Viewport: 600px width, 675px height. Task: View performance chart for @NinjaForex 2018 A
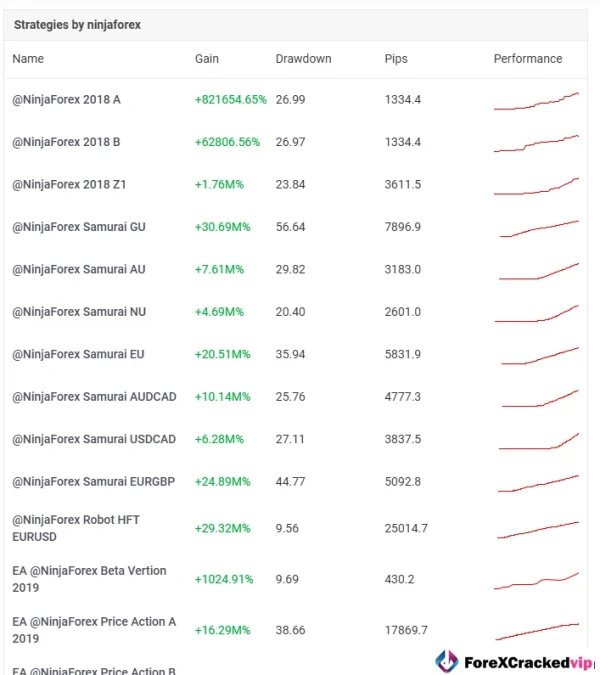point(536,101)
